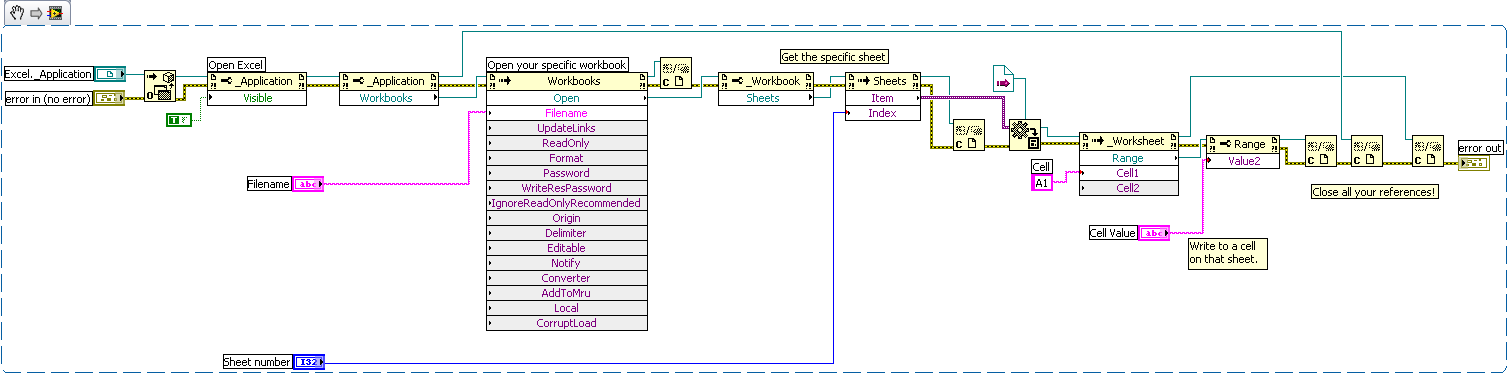Click the Filename string control terminal
Screen dimensions: 1508x374
click(x=308, y=184)
